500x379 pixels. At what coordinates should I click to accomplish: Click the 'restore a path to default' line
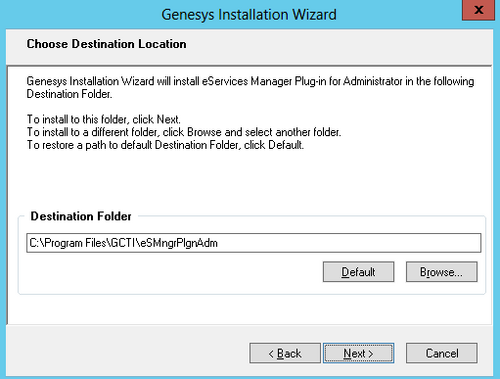(165, 145)
